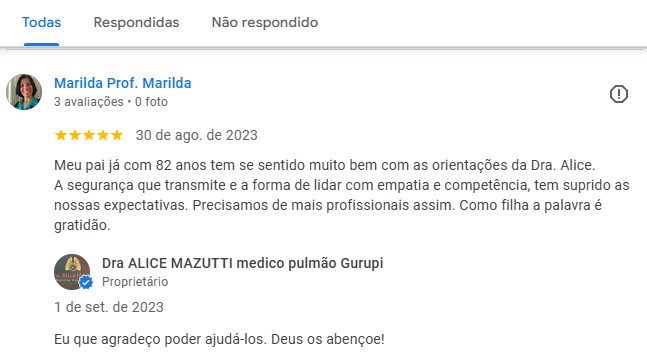Viewport: 647px width, 364px height.
Task: Click the fifth gold star of rating
Action: pyautogui.click(x=117, y=135)
